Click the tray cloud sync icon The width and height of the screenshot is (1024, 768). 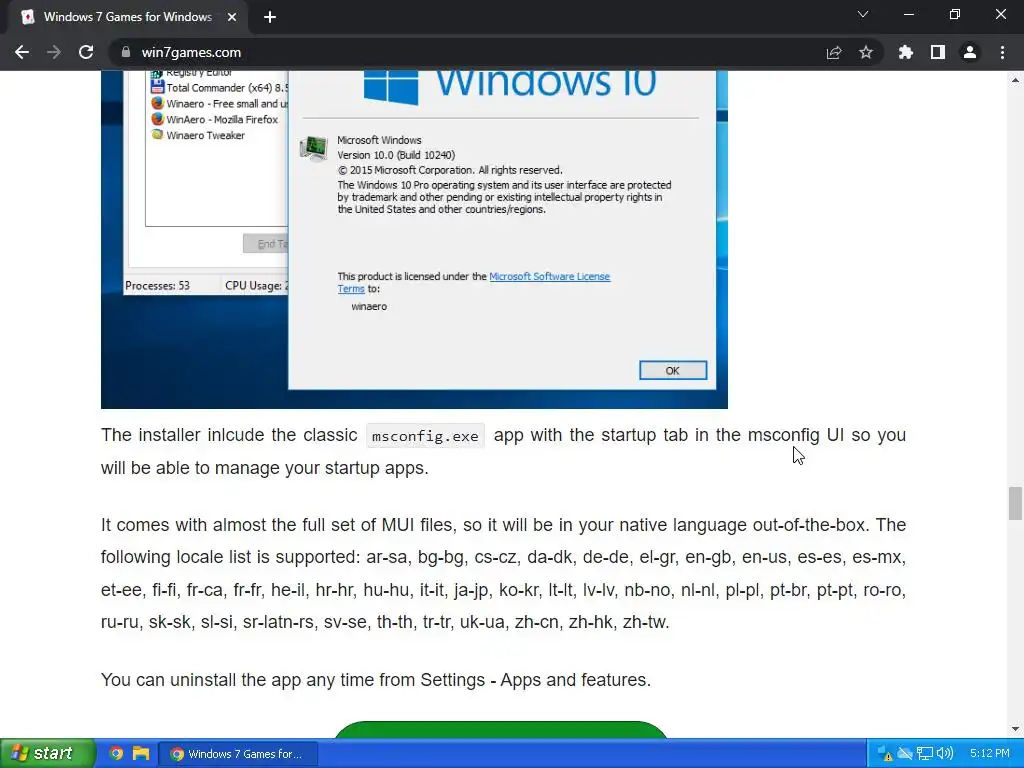pos(904,754)
